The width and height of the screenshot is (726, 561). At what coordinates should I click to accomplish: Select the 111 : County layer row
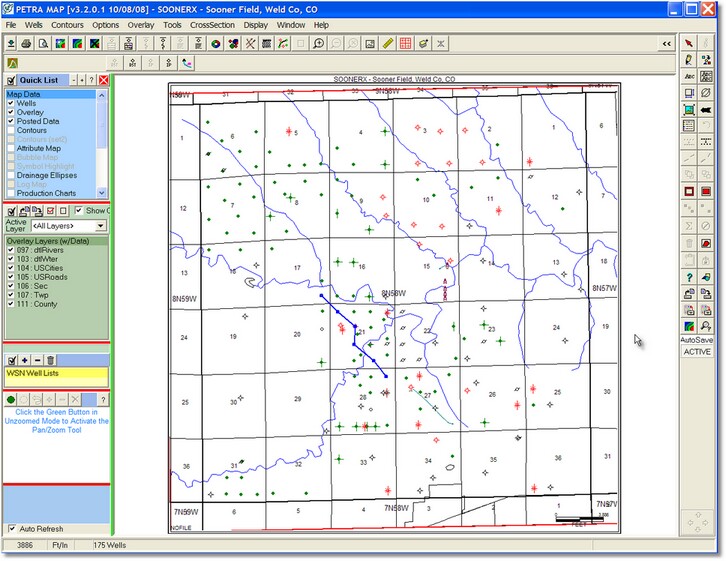56,304
